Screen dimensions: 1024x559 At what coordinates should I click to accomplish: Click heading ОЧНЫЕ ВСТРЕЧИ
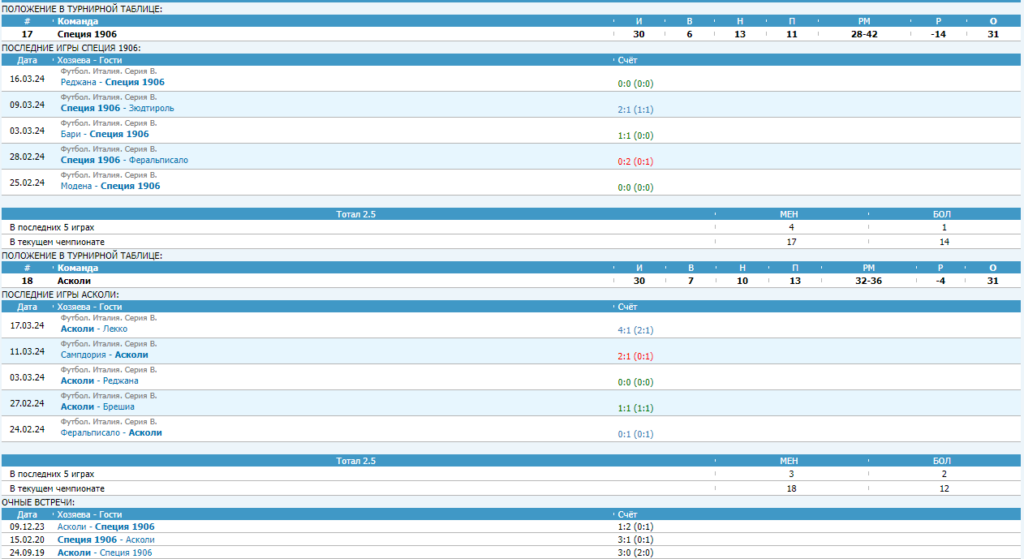pyautogui.click(x=38, y=503)
